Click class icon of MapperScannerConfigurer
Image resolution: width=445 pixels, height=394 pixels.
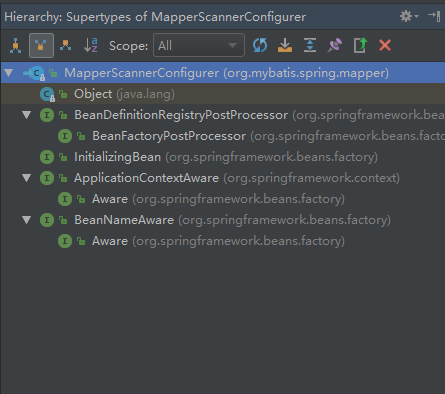coord(35,73)
